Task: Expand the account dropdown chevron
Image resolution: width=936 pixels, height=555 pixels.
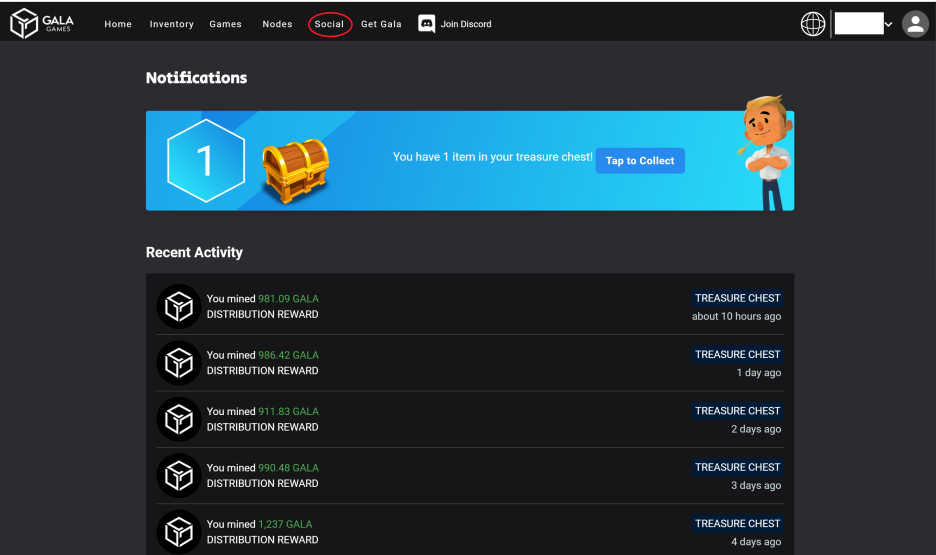Action: [888, 24]
